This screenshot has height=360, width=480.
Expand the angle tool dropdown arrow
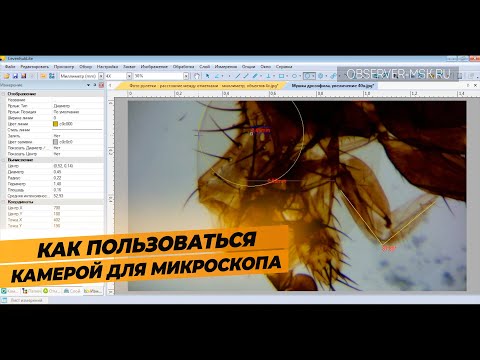223,76
